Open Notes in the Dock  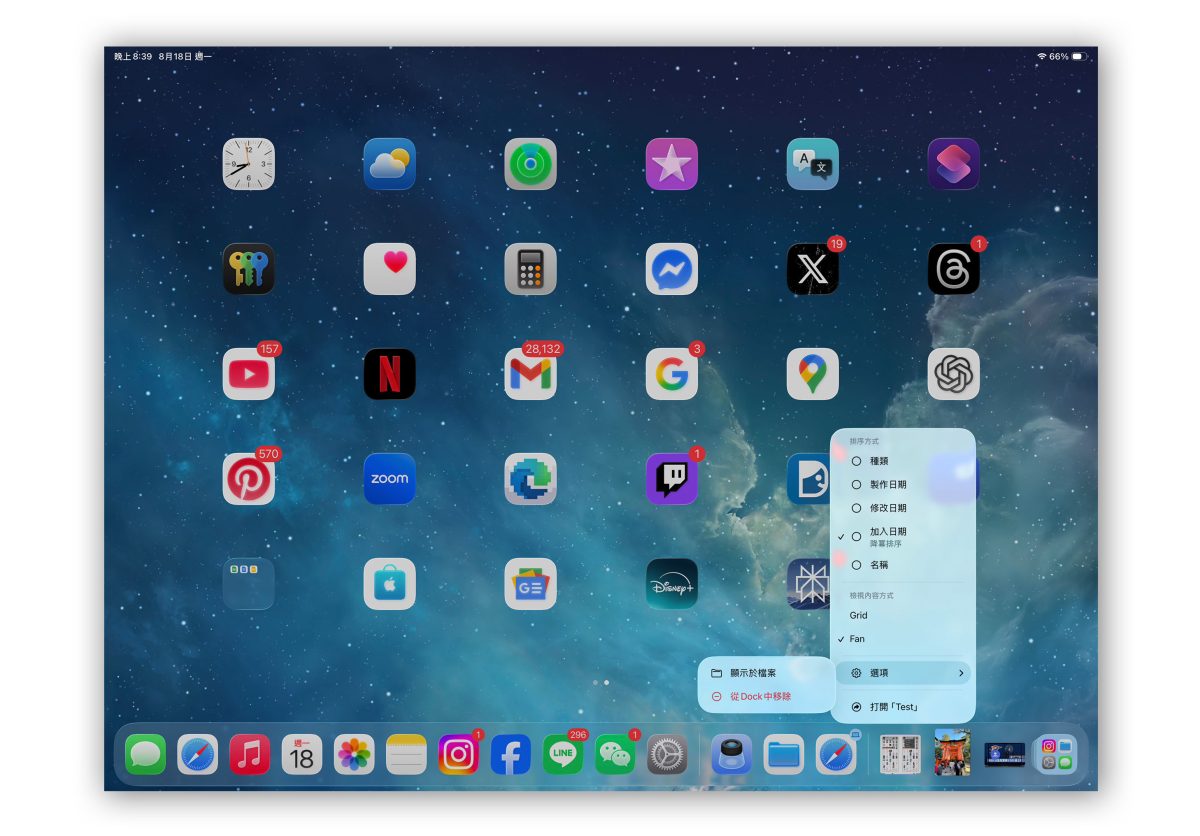point(406,755)
